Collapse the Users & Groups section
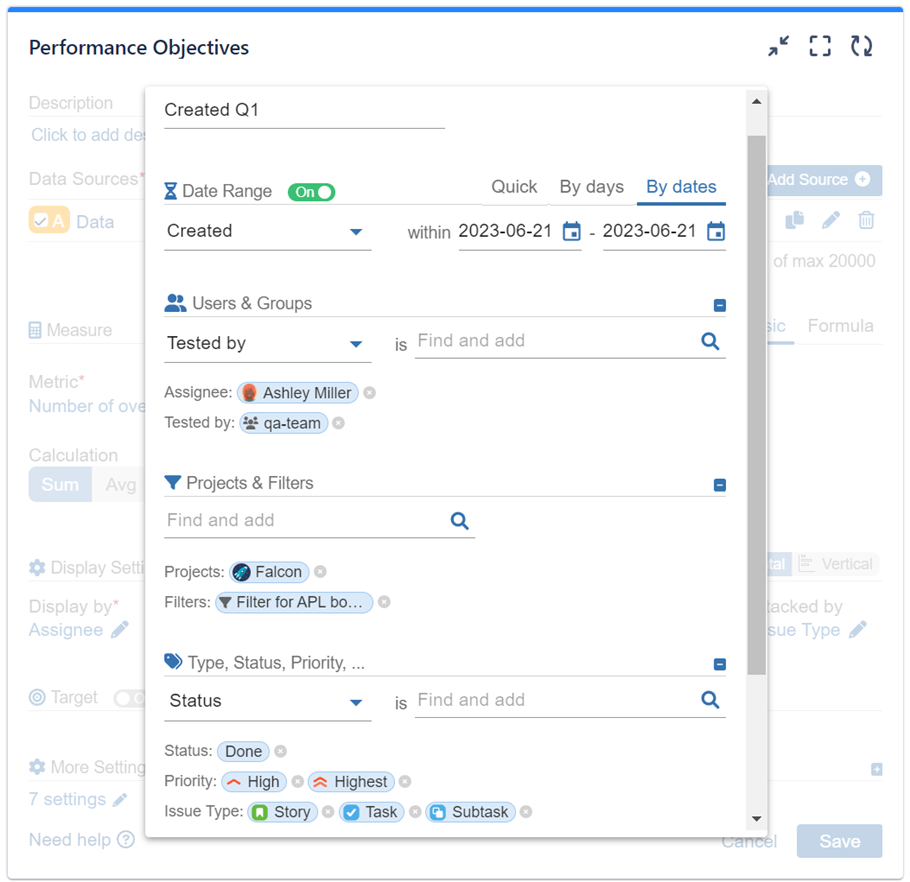This screenshot has height=882, width=910. 719,305
